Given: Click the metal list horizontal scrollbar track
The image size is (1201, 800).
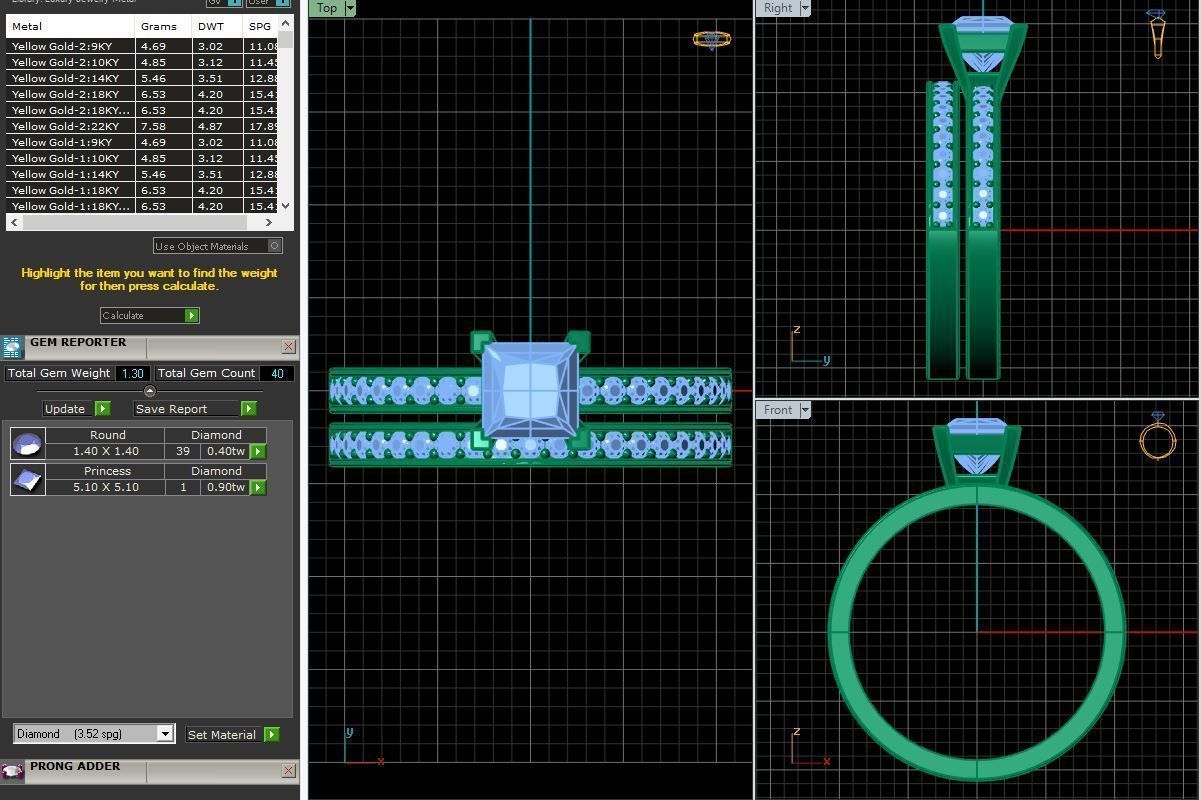Looking at the screenshot, I should (142, 222).
